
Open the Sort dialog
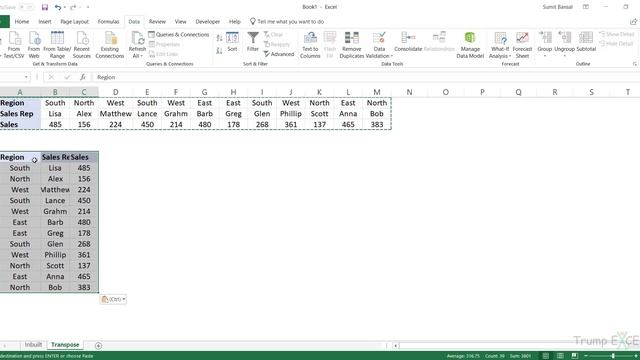[232, 42]
